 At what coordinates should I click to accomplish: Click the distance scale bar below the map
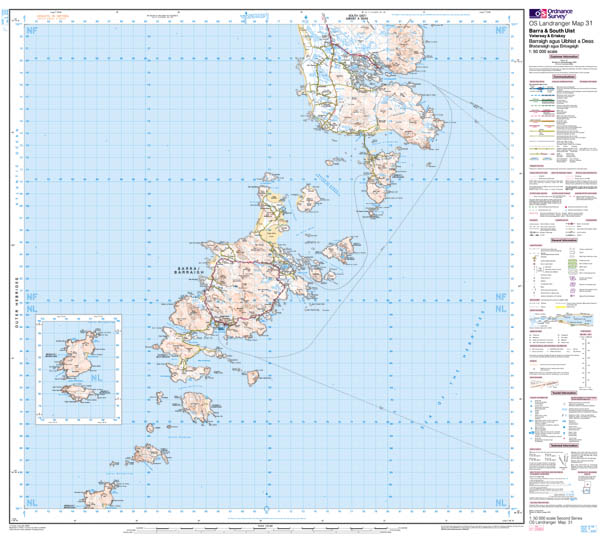point(266,528)
